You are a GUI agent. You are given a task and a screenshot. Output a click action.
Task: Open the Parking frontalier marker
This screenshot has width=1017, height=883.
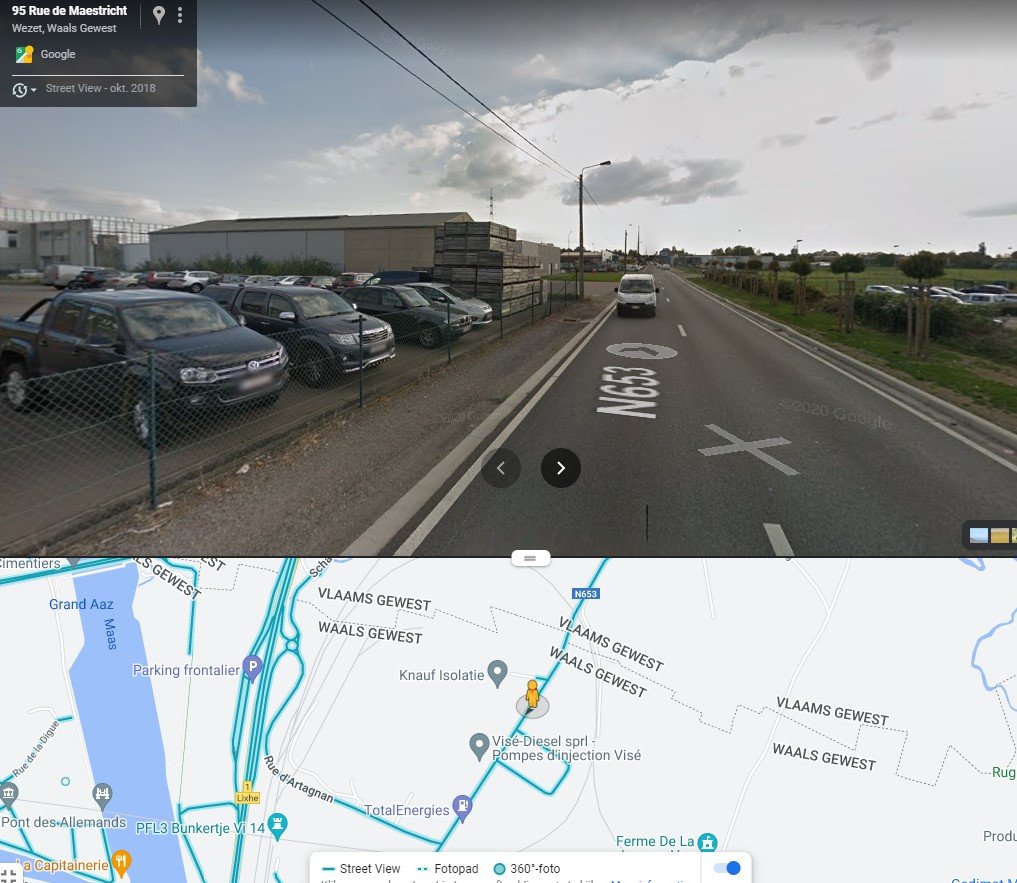[252, 669]
